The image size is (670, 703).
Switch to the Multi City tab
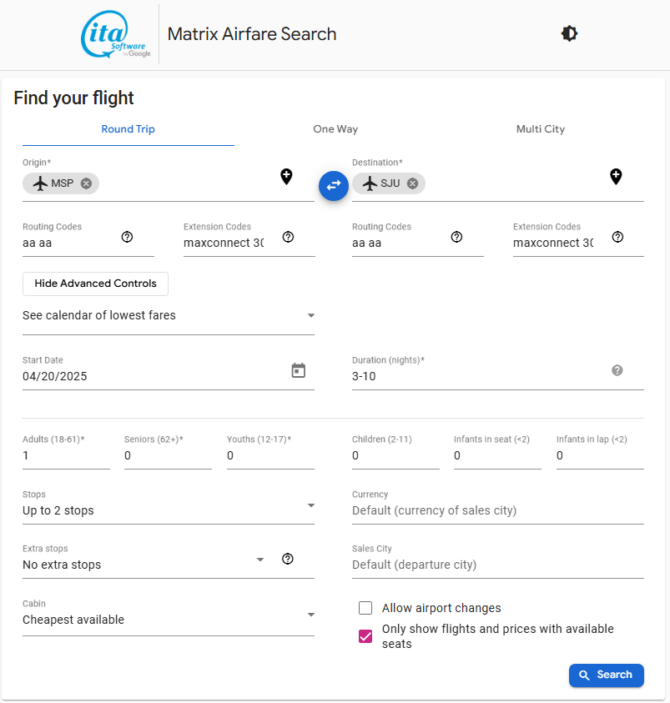pyautogui.click(x=540, y=129)
